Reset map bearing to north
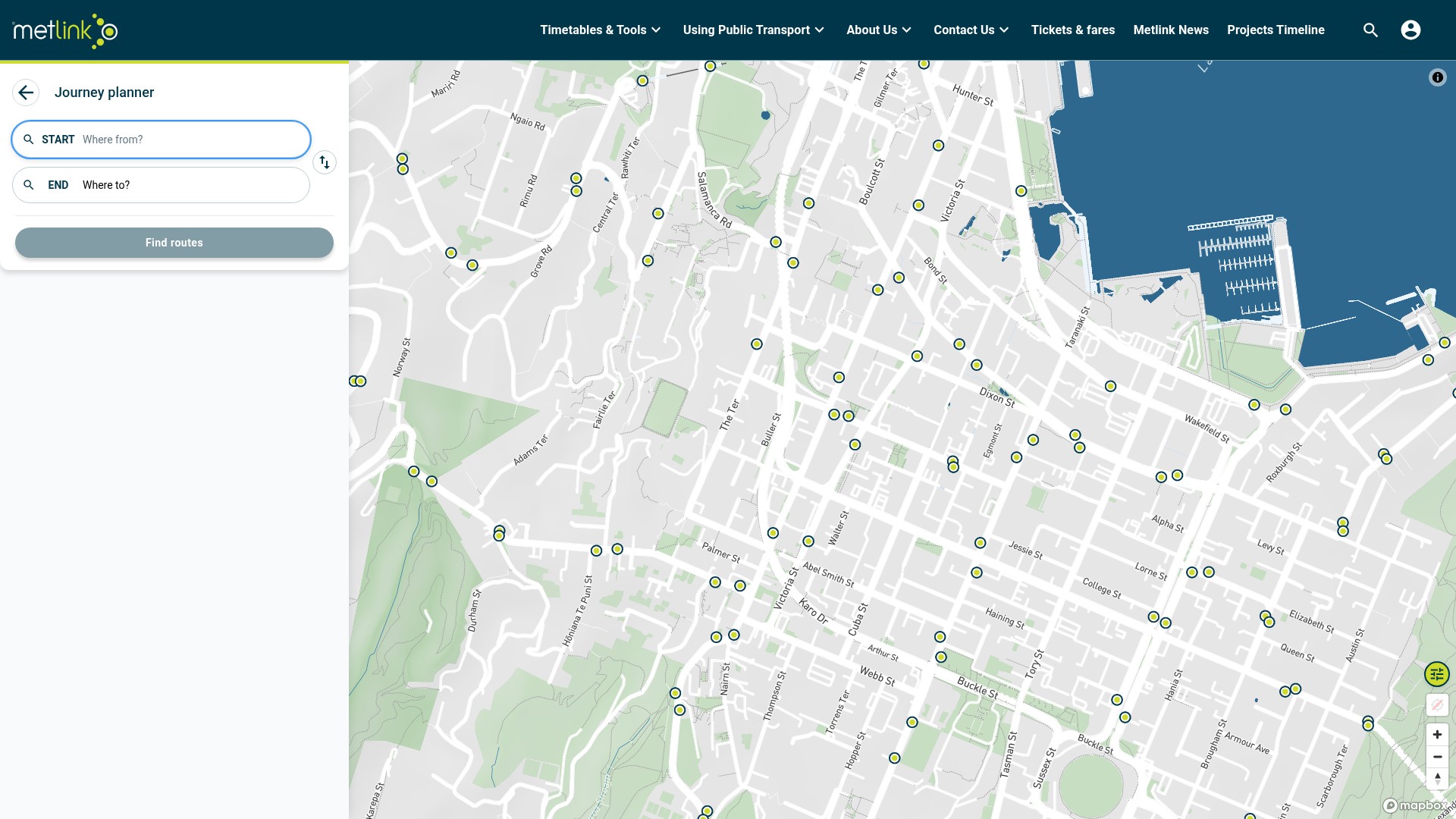The height and width of the screenshot is (819, 1456). tap(1437, 779)
